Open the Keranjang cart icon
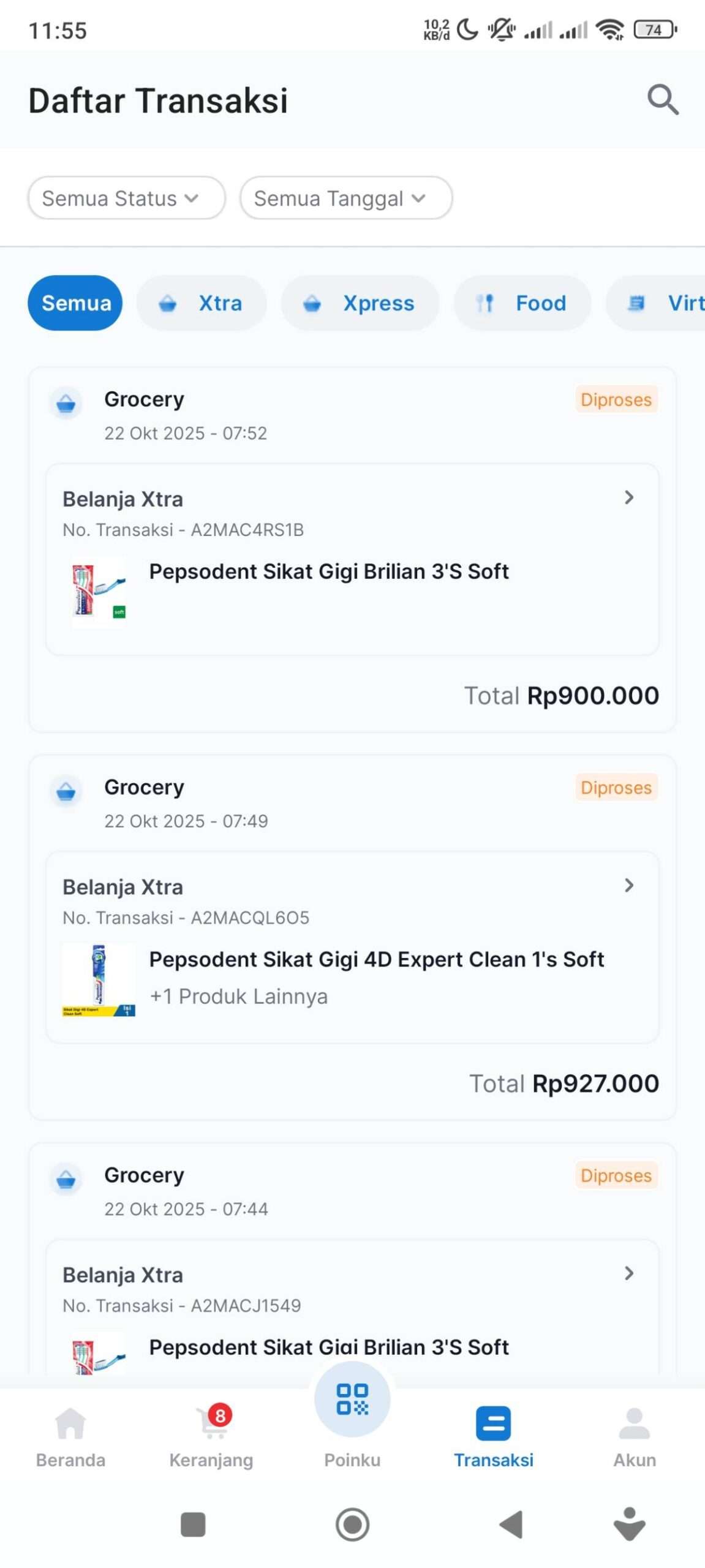The width and height of the screenshot is (705, 1568). (211, 1423)
